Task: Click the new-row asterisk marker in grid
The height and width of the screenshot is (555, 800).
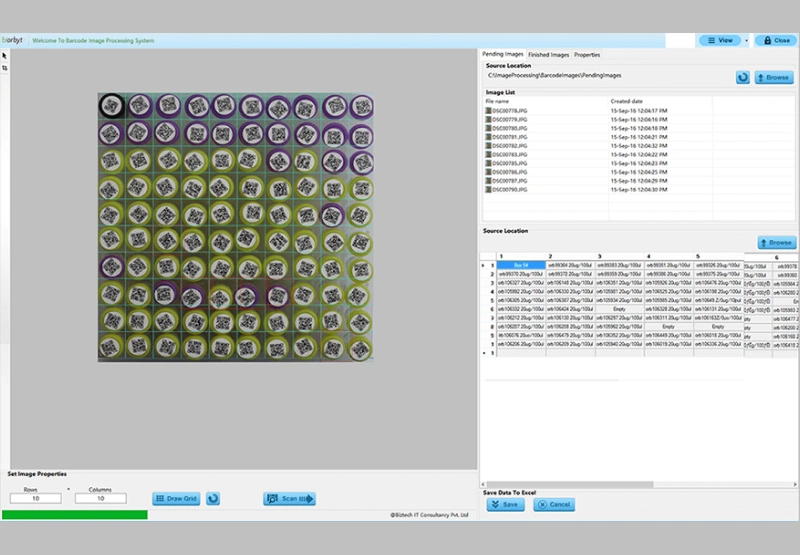Action: tap(484, 353)
